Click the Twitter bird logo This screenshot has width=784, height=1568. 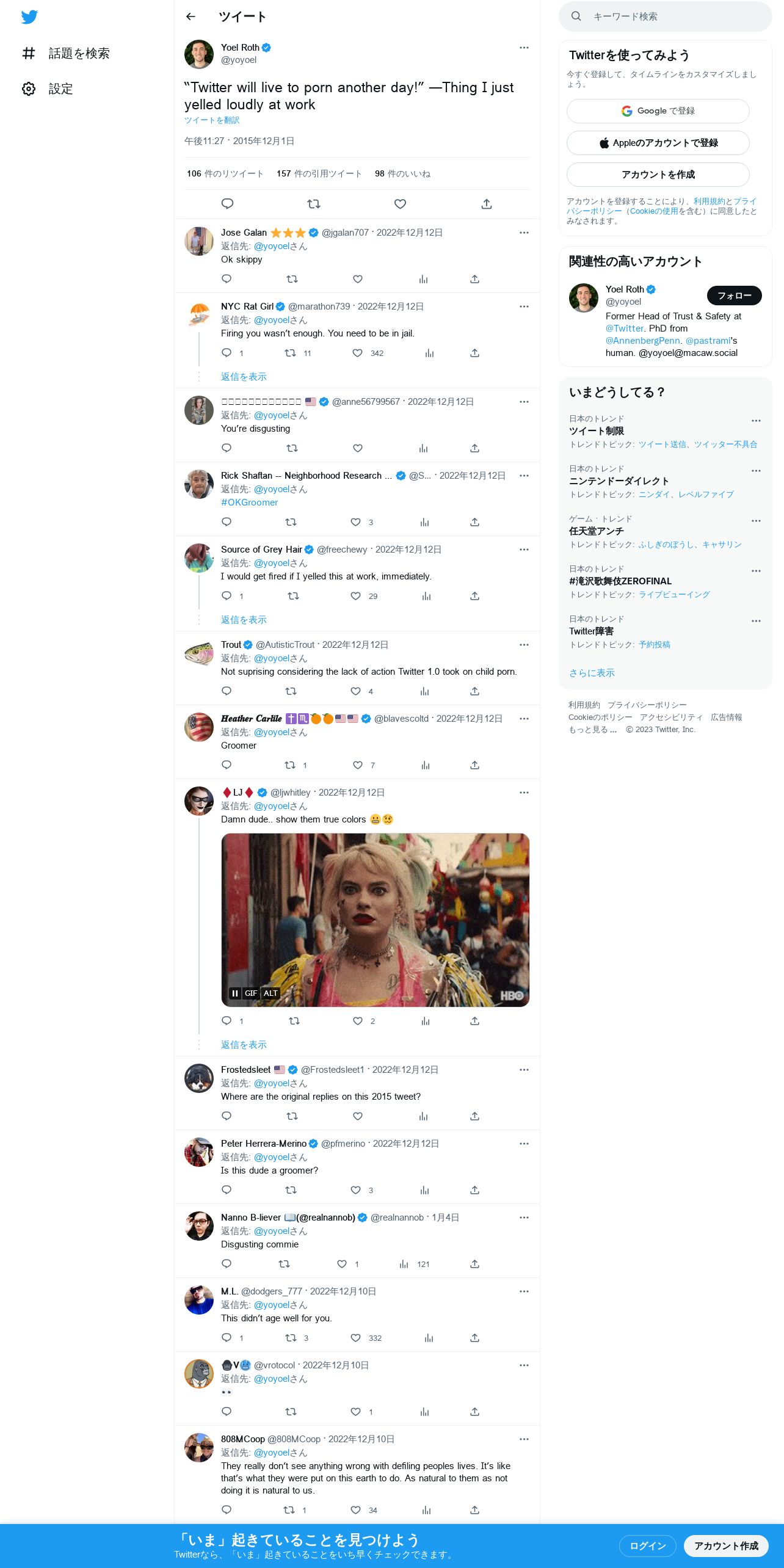pos(29,17)
